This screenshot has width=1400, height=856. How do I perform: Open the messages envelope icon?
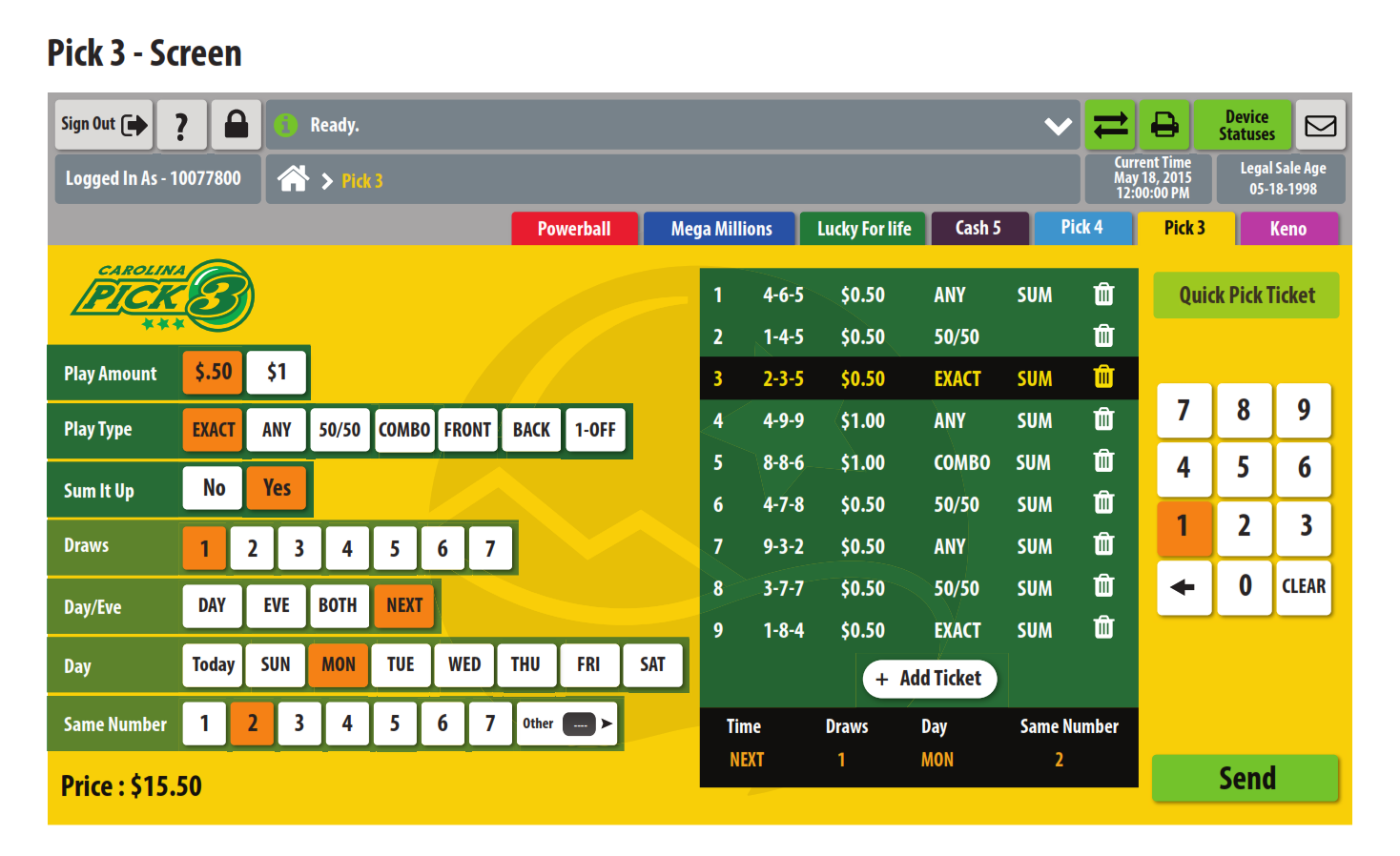[1321, 125]
